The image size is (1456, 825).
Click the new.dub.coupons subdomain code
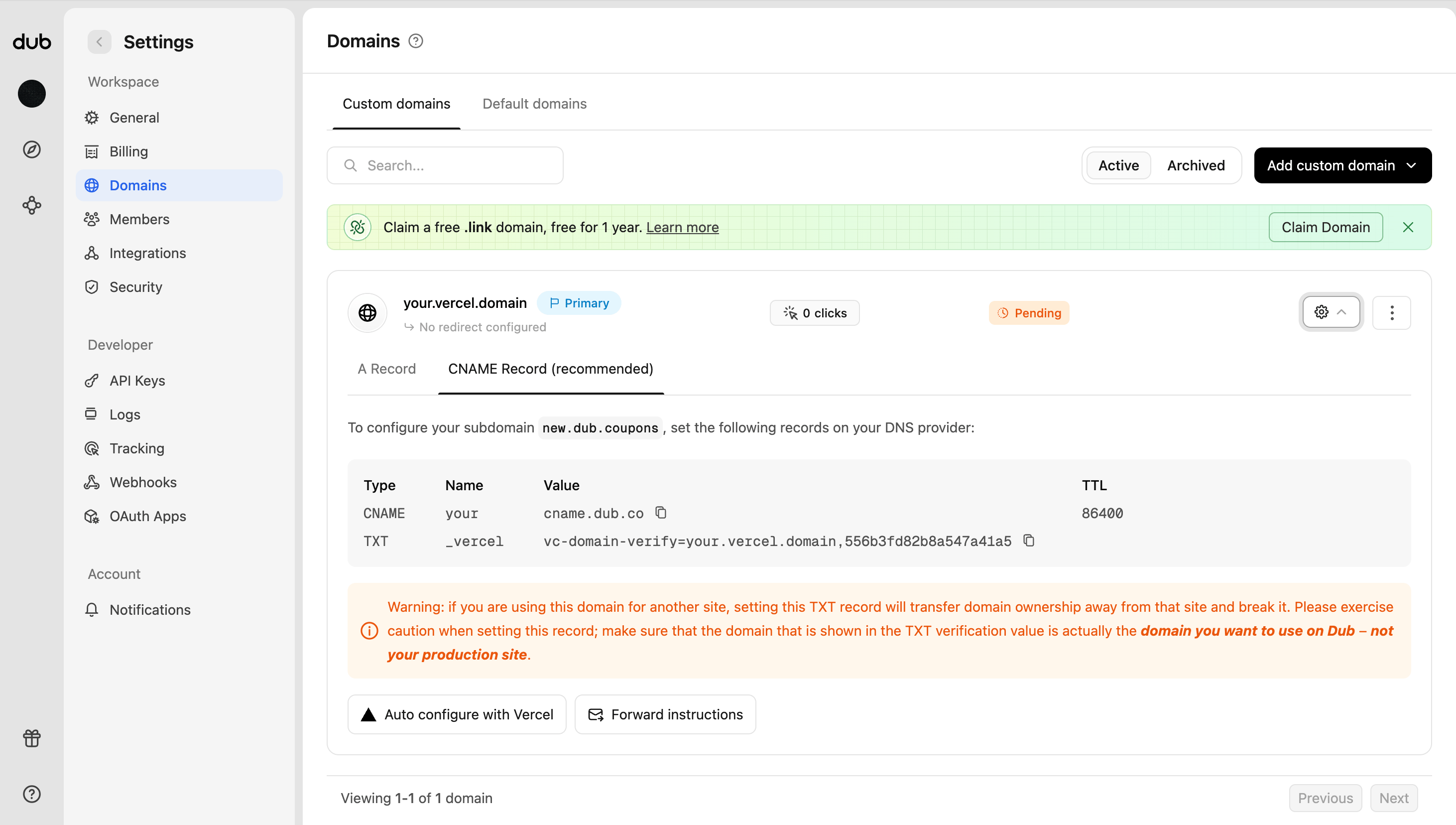(x=601, y=428)
